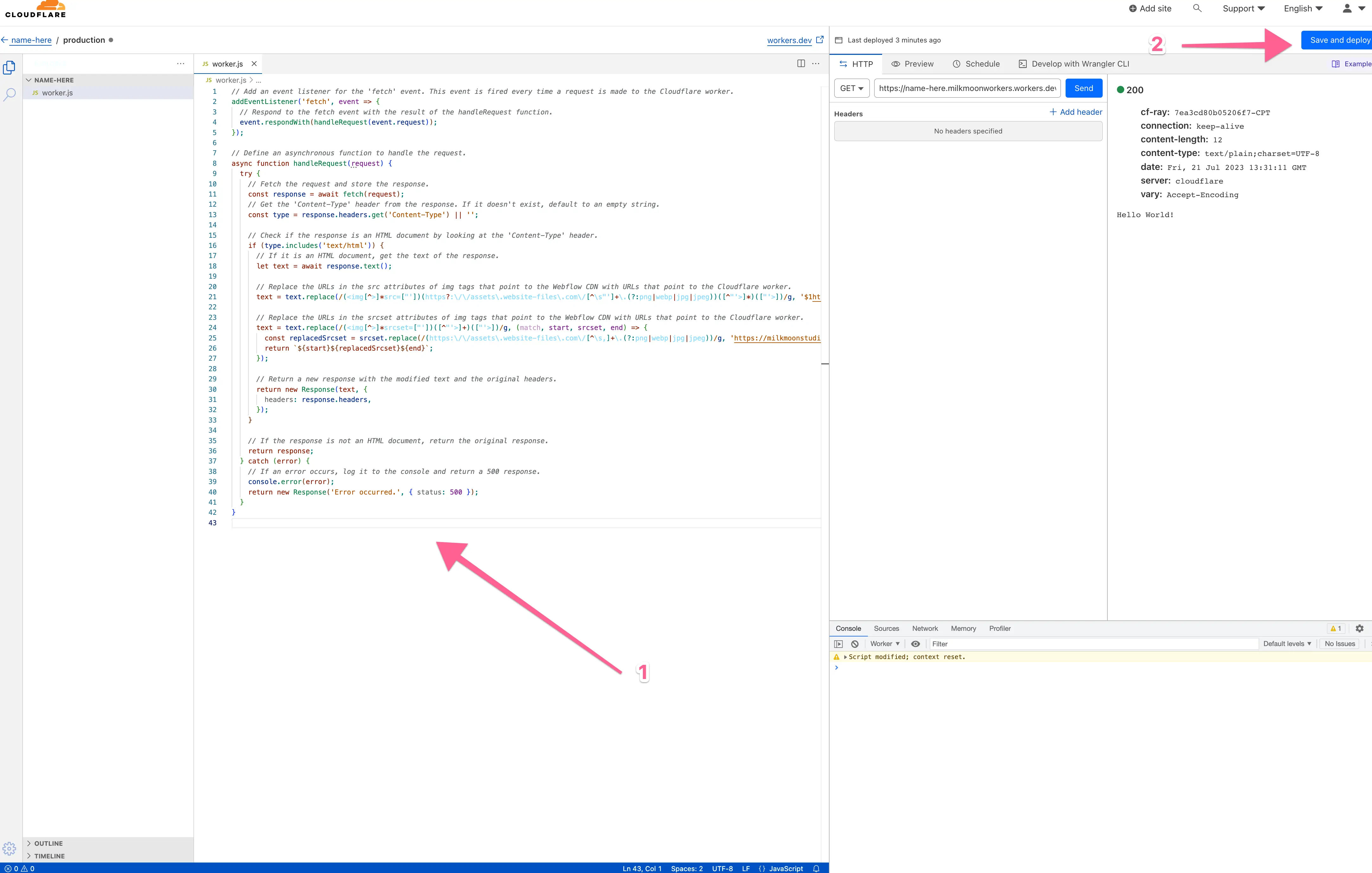Open the Explorer file panel icon
1372x873 pixels.
coord(9,67)
